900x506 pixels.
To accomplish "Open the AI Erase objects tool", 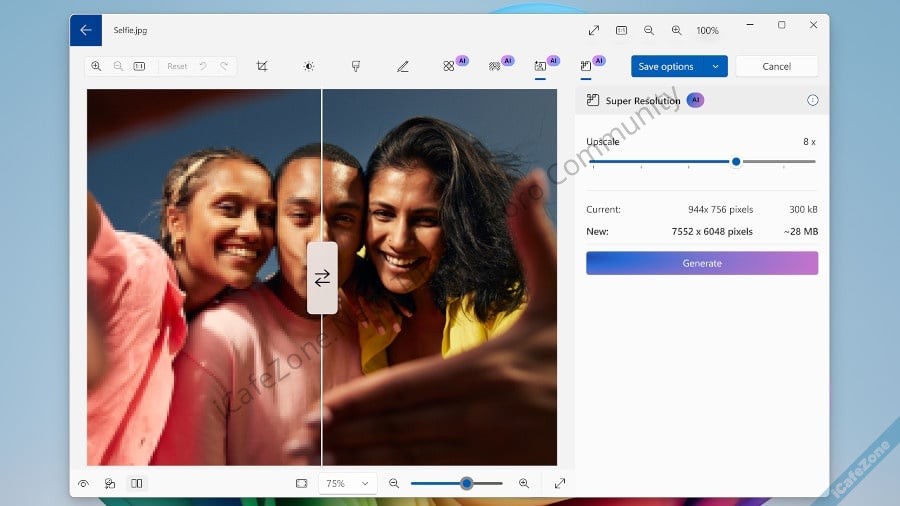I will click(450, 66).
